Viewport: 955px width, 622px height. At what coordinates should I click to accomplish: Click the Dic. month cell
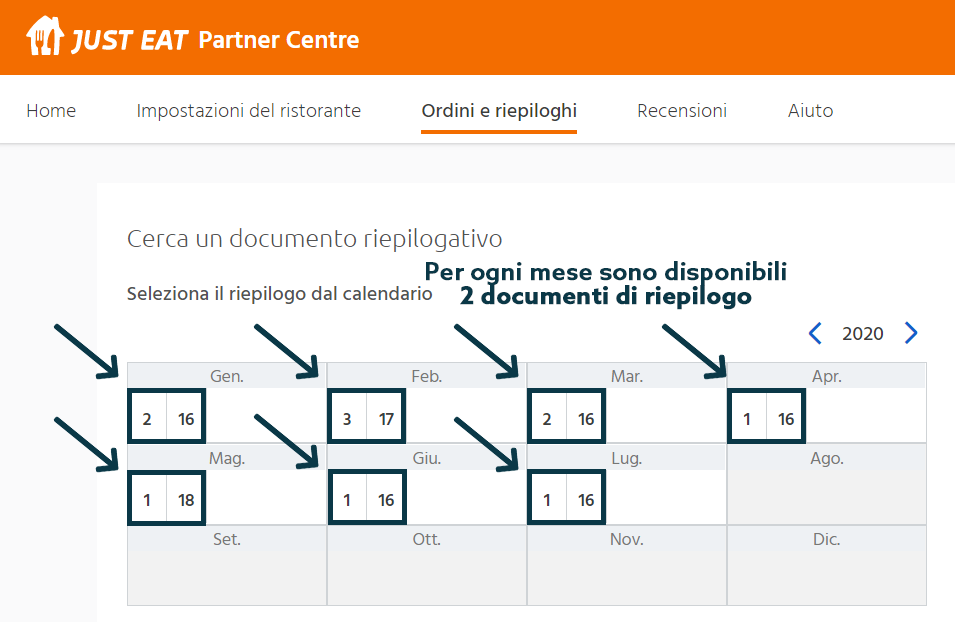[x=827, y=566]
